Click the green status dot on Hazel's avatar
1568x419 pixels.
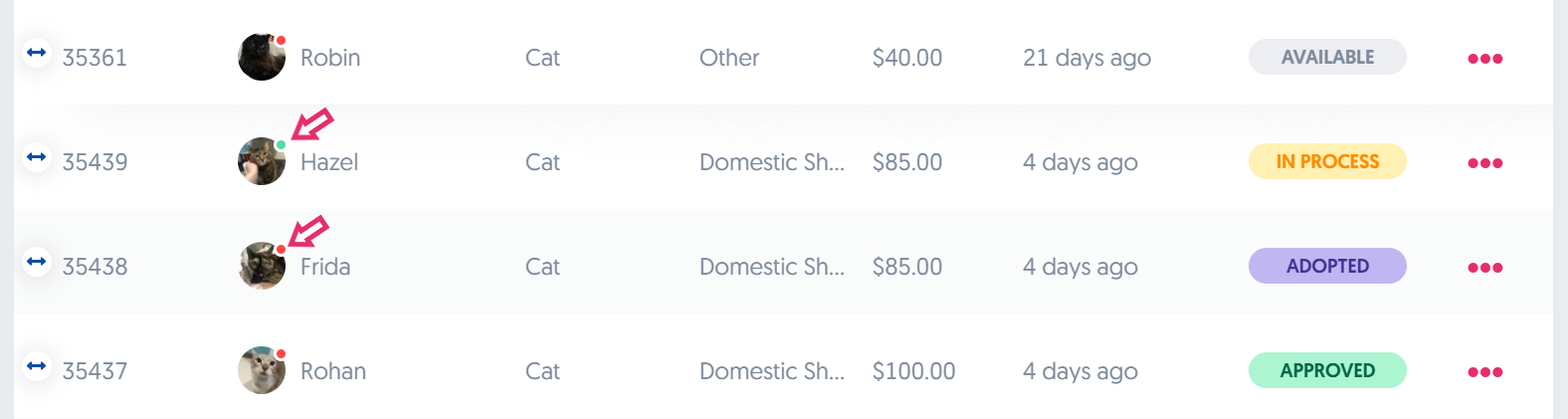pyautogui.click(x=282, y=145)
